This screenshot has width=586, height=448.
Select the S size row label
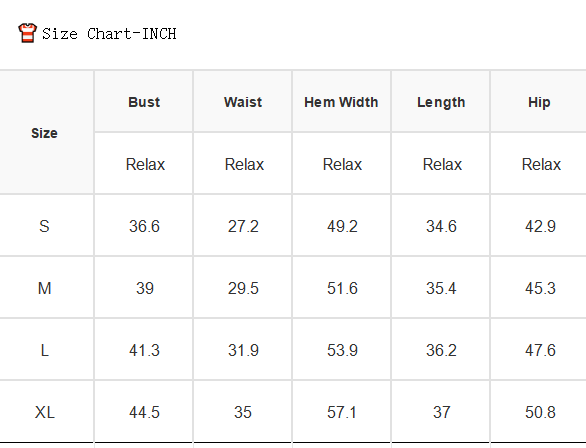[x=44, y=226]
